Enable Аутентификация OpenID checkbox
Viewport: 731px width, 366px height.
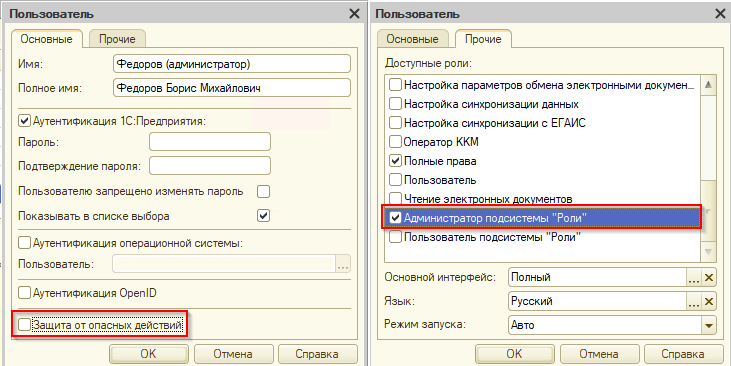[23, 293]
